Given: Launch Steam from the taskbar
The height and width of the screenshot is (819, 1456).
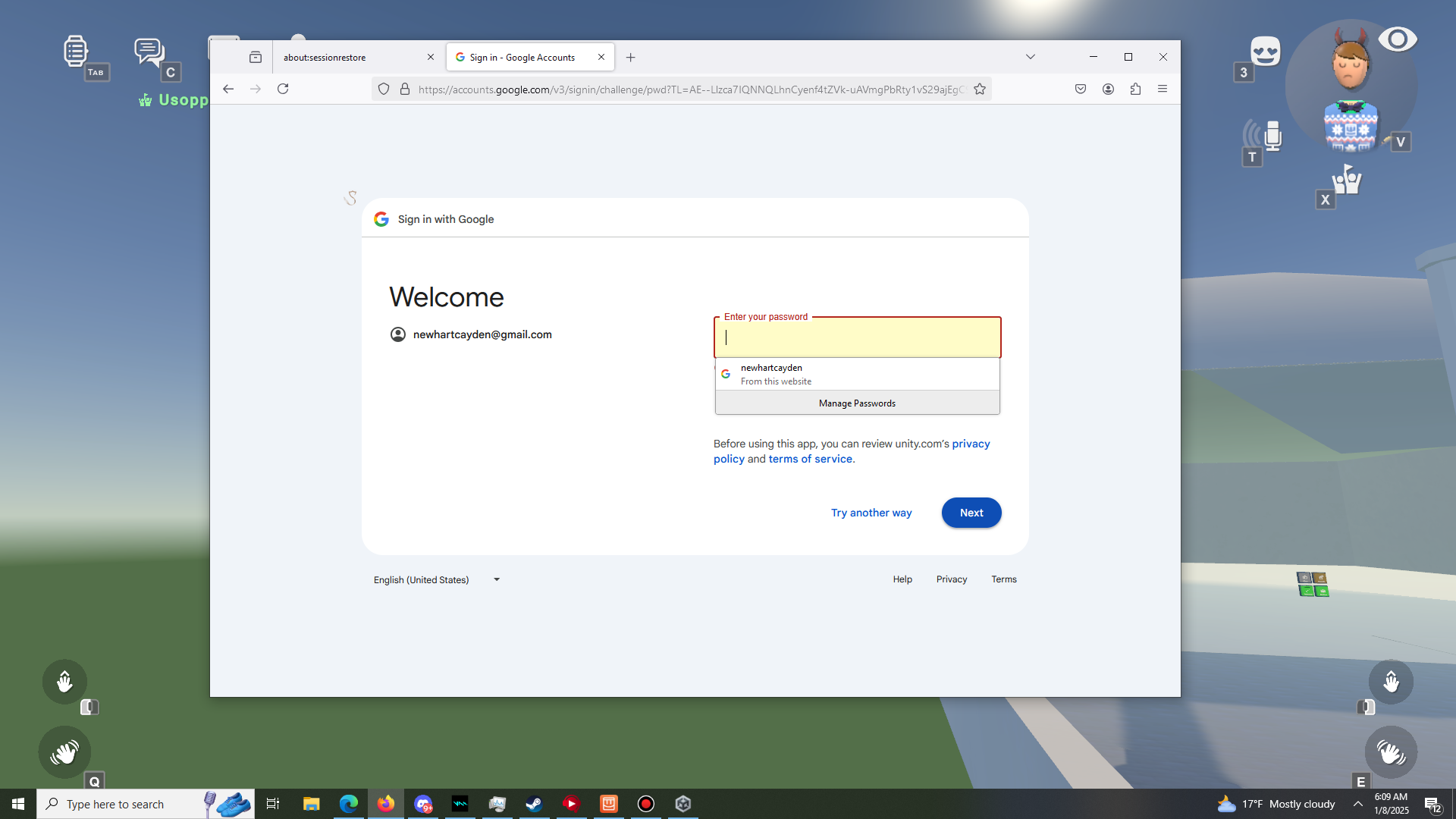Looking at the screenshot, I should click(534, 804).
